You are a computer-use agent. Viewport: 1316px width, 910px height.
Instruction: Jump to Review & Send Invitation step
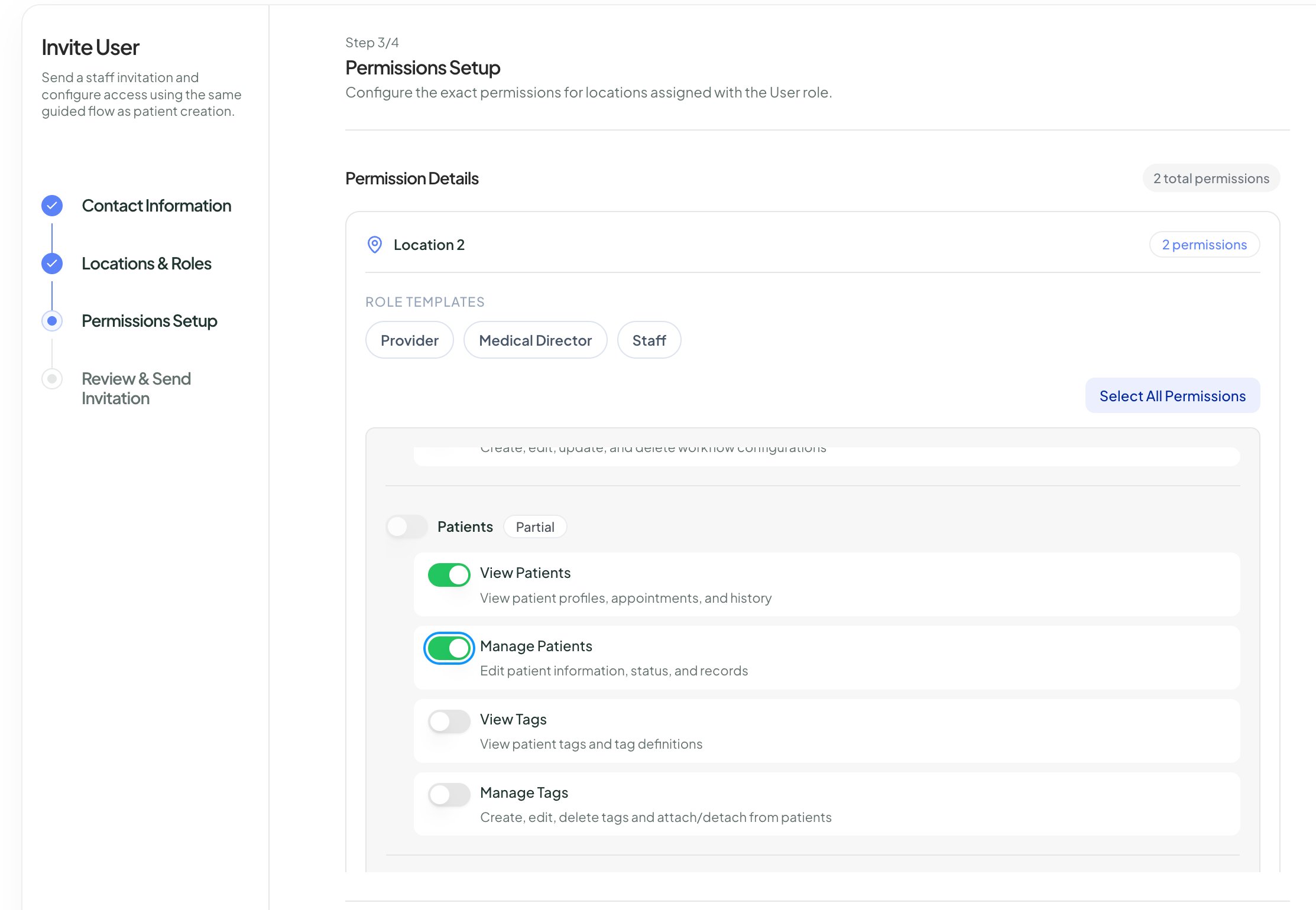coord(136,388)
